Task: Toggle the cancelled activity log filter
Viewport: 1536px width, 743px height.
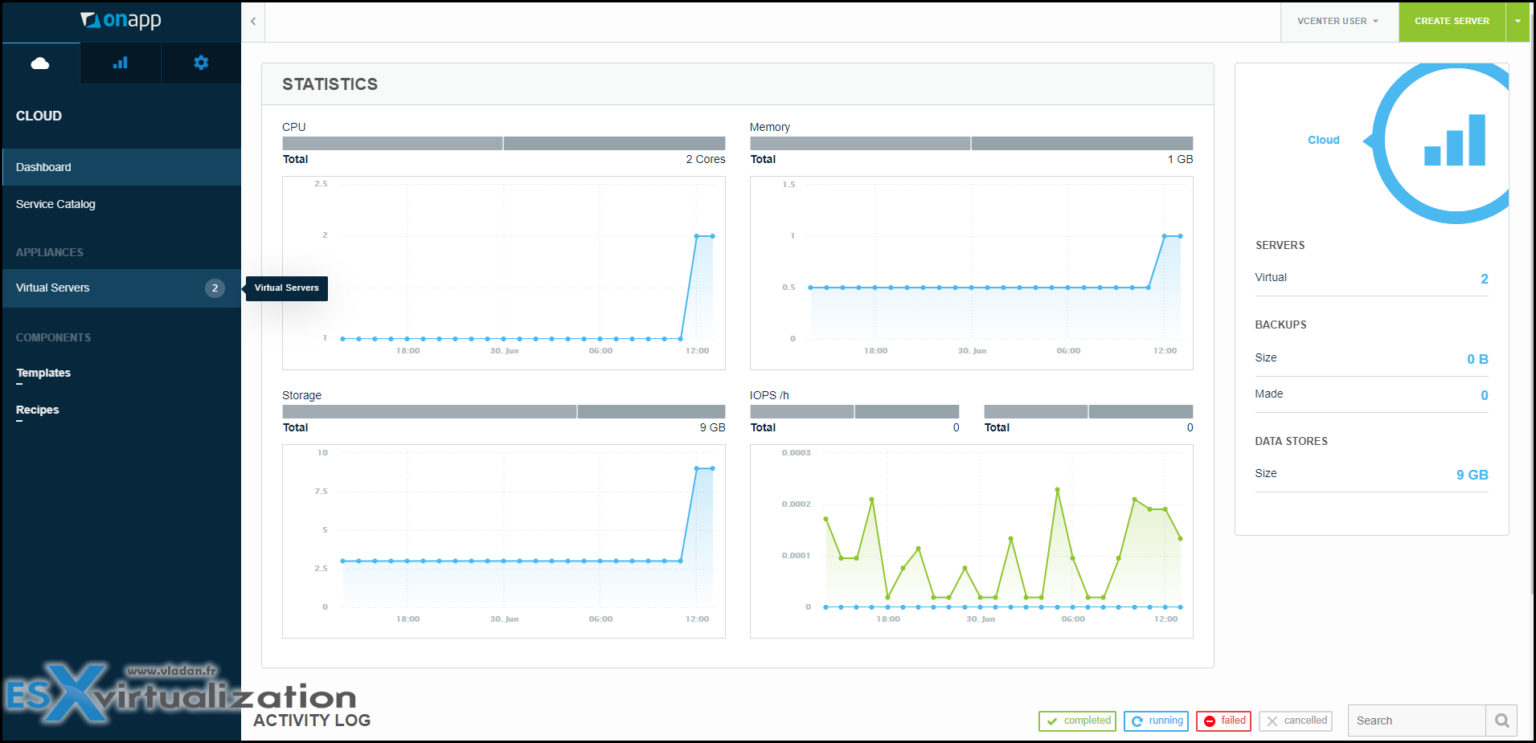Action: click(x=1295, y=720)
